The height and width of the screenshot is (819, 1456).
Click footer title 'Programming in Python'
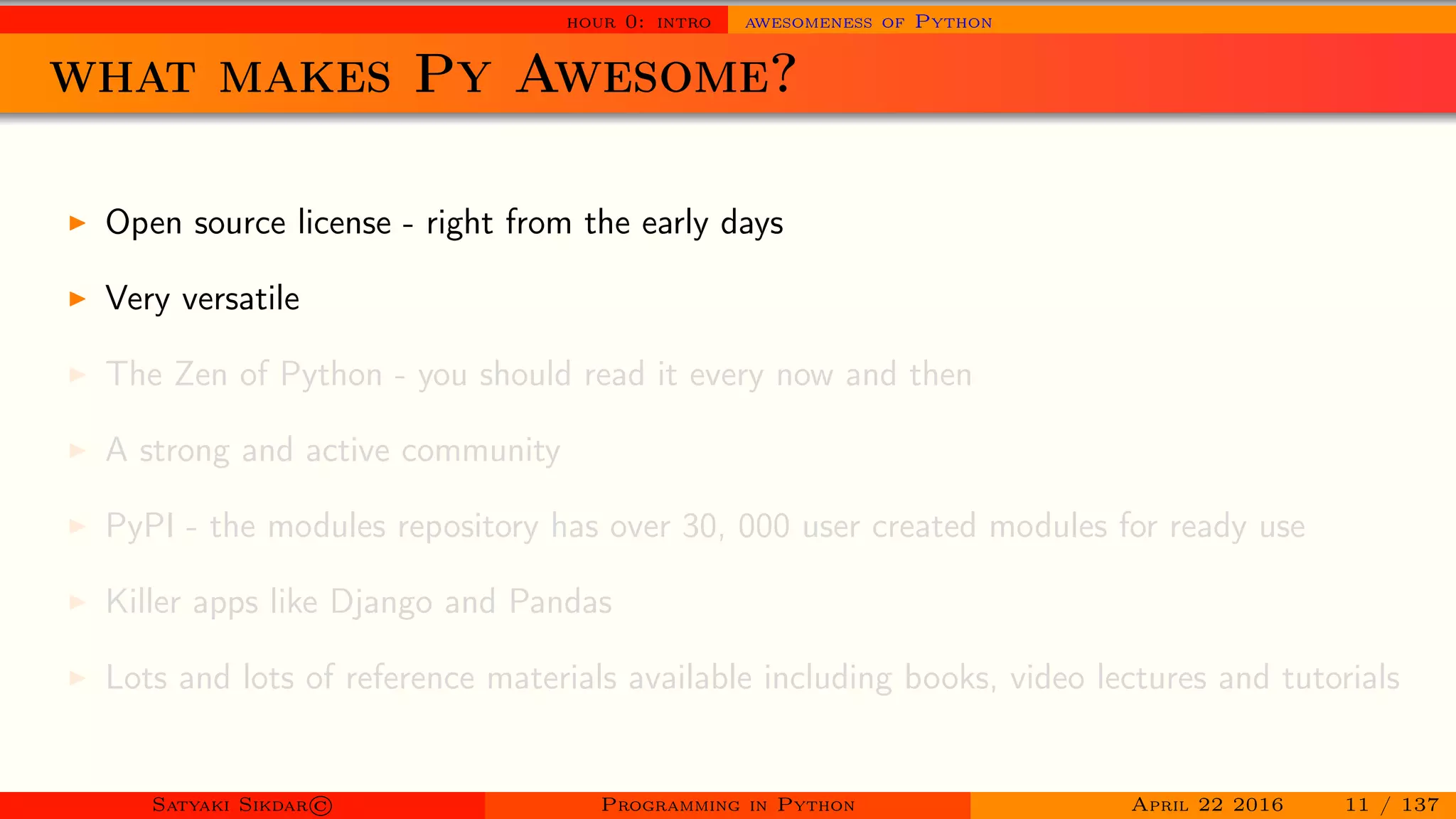tap(728, 805)
